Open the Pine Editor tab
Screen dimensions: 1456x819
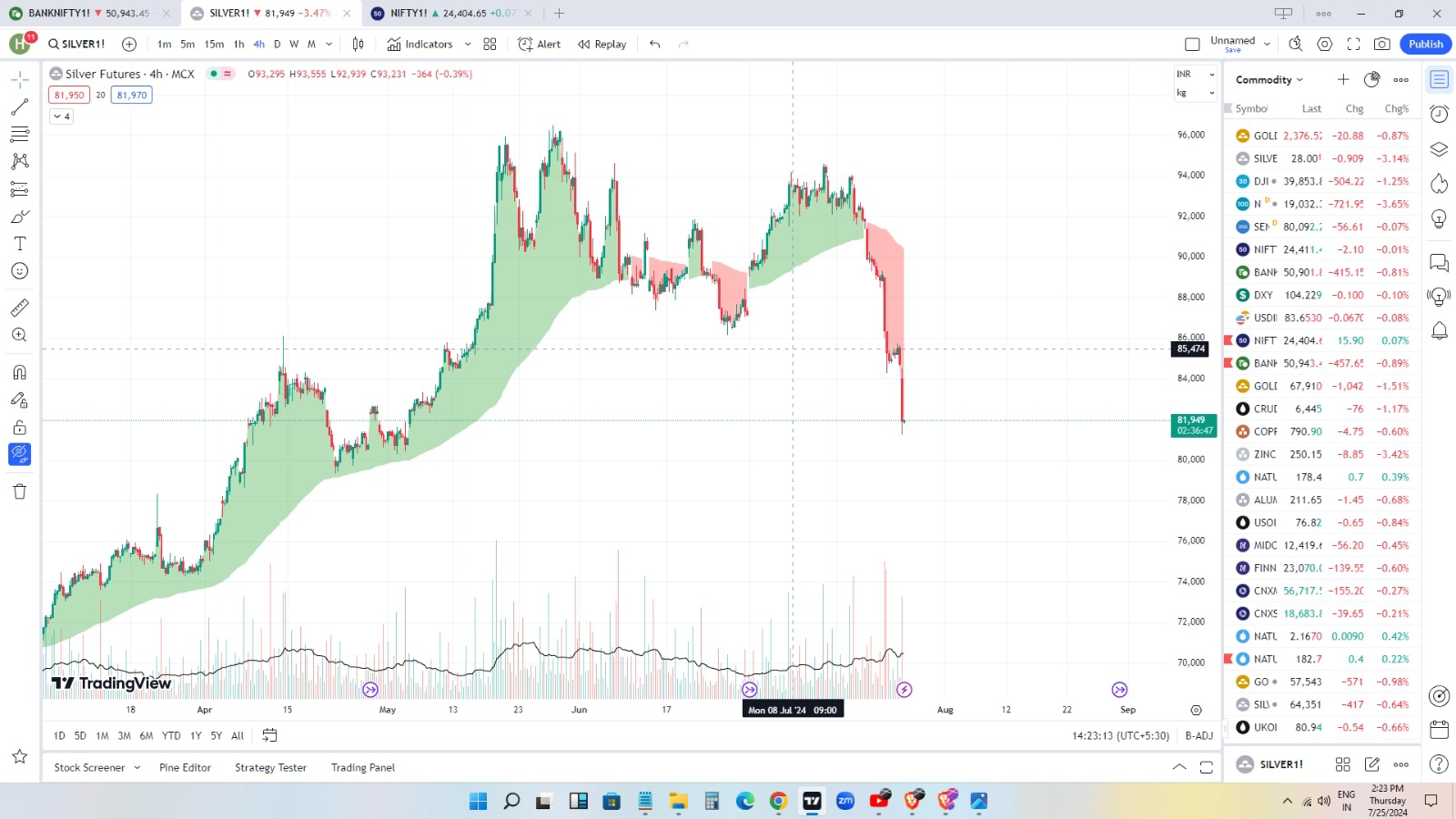[185, 767]
